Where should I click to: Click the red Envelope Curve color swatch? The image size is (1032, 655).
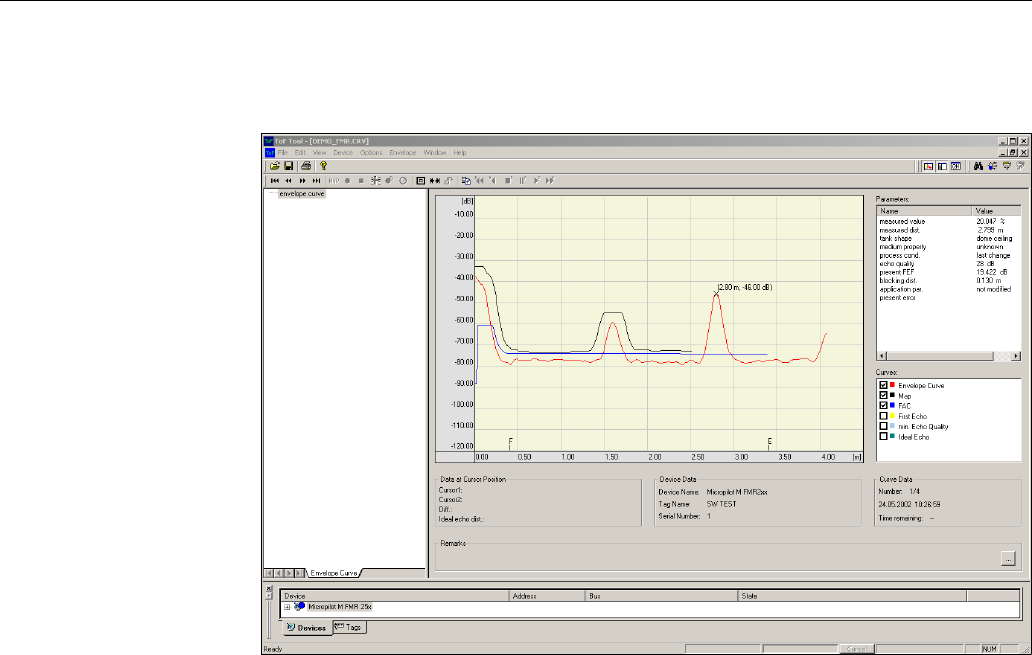click(x=892, y=384)
